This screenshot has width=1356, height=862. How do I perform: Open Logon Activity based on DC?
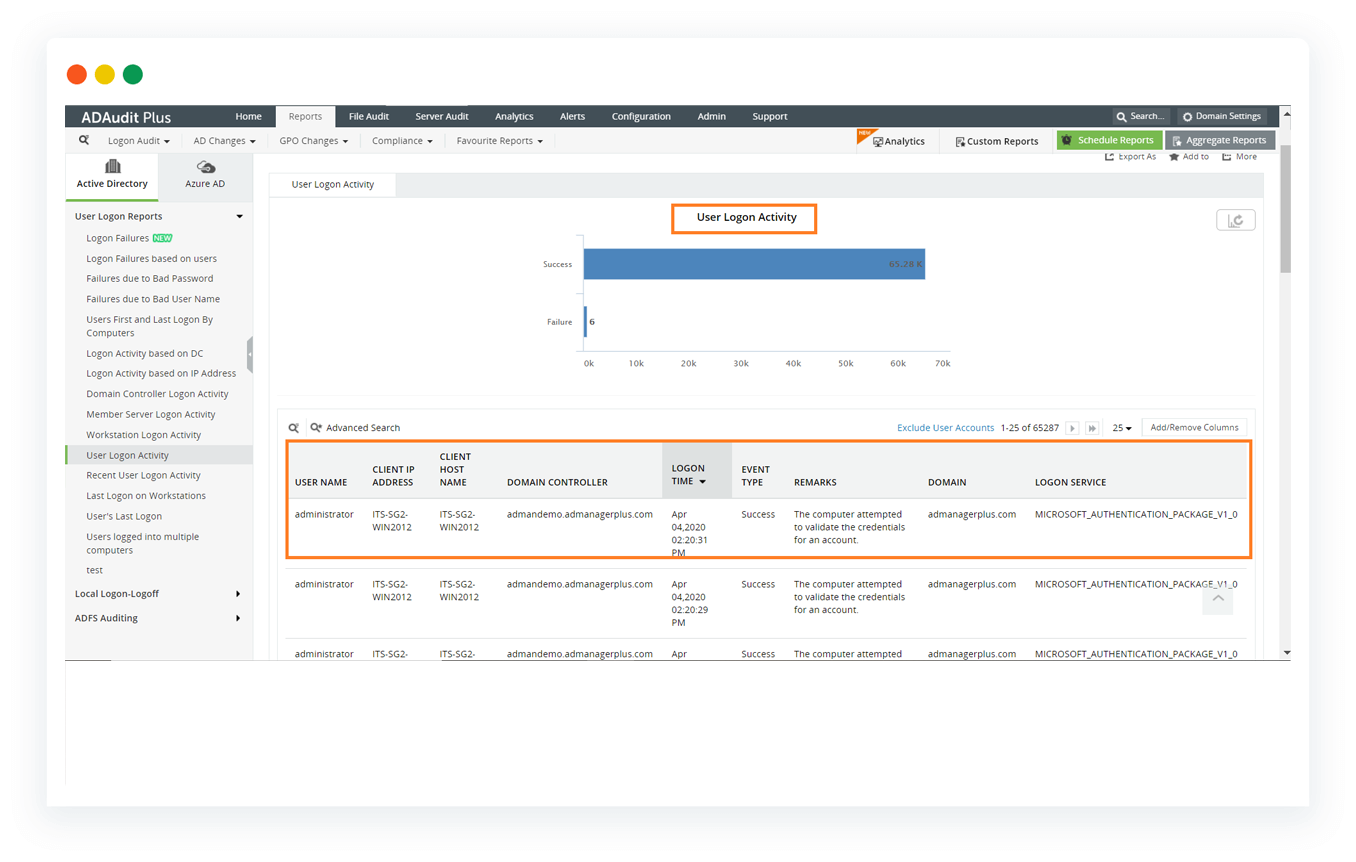pos(144,354)
